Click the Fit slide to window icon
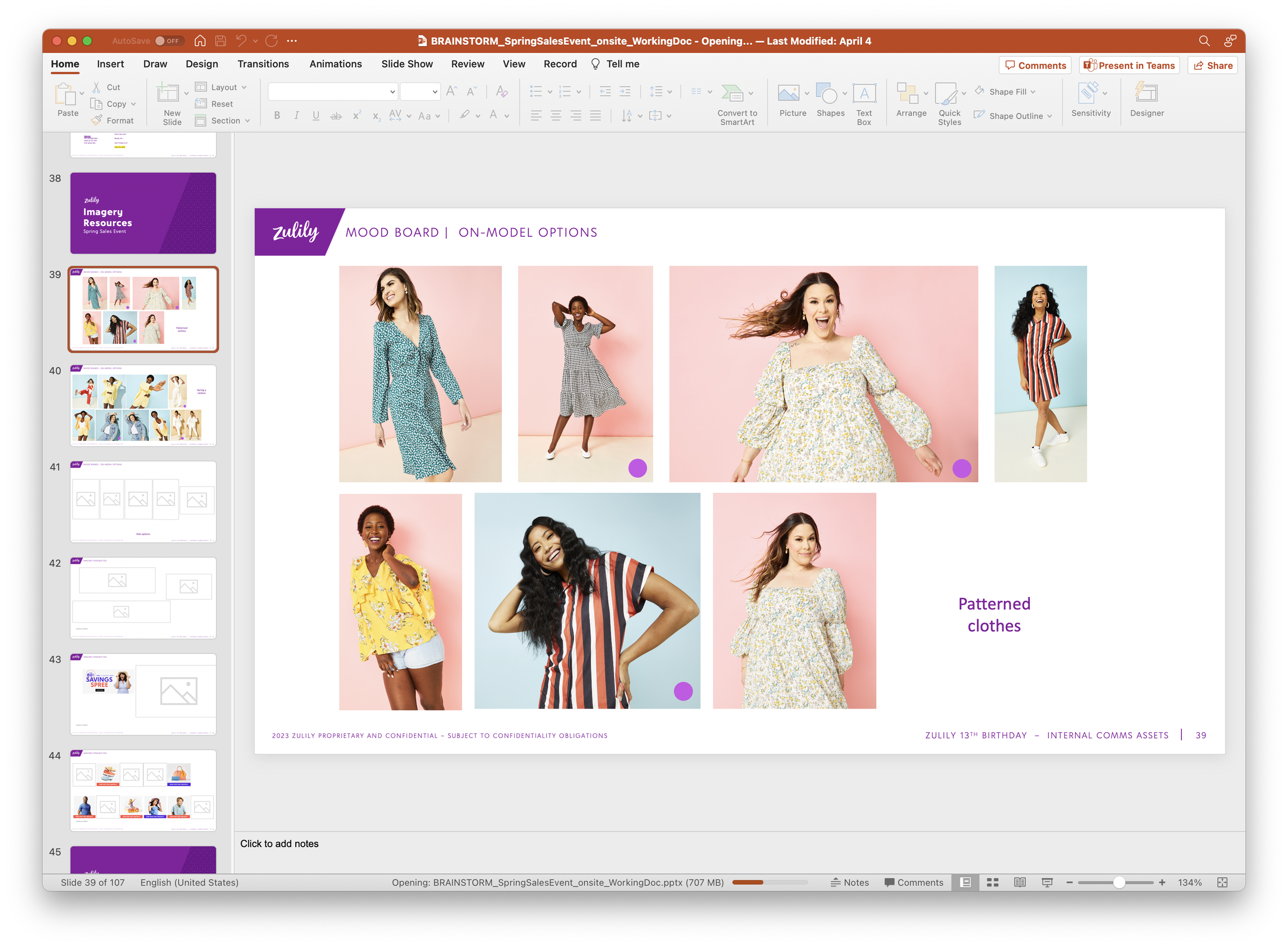1288x947 pixels. point(1222,882)
